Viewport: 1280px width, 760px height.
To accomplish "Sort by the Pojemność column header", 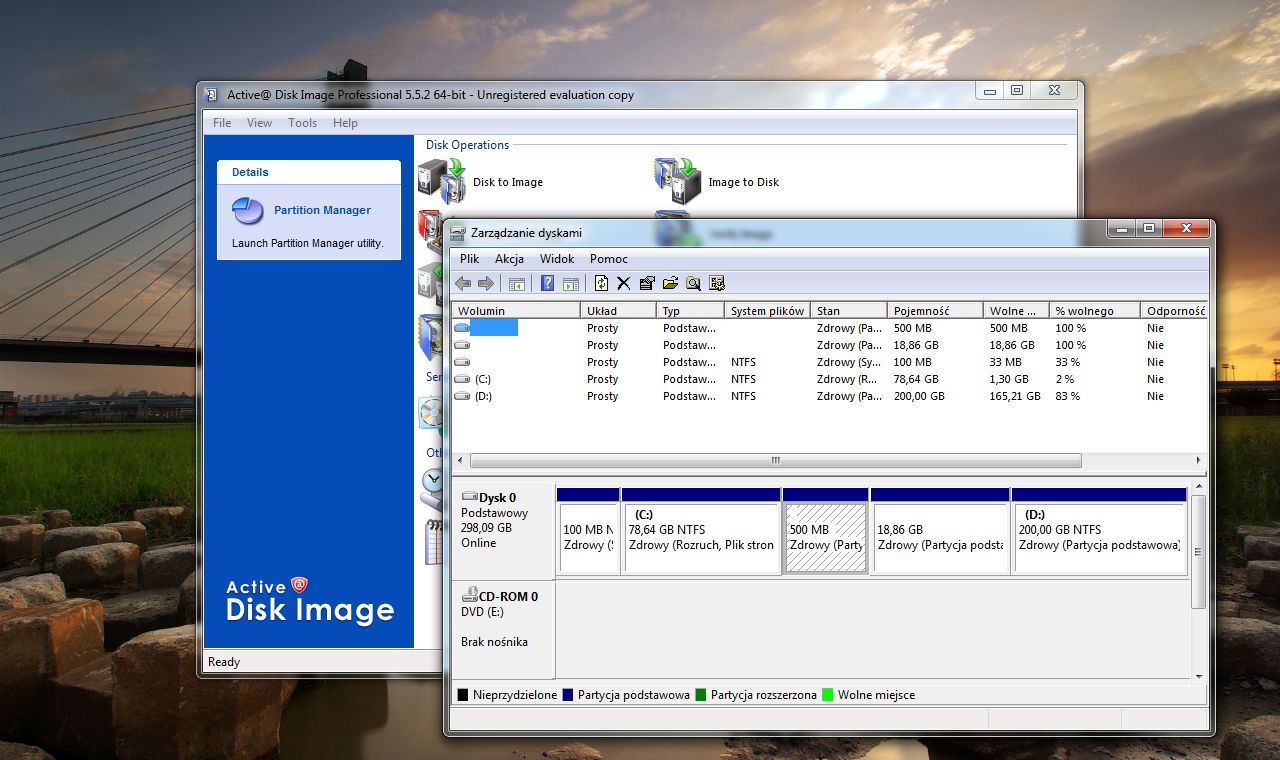I will tap(934, 311).
